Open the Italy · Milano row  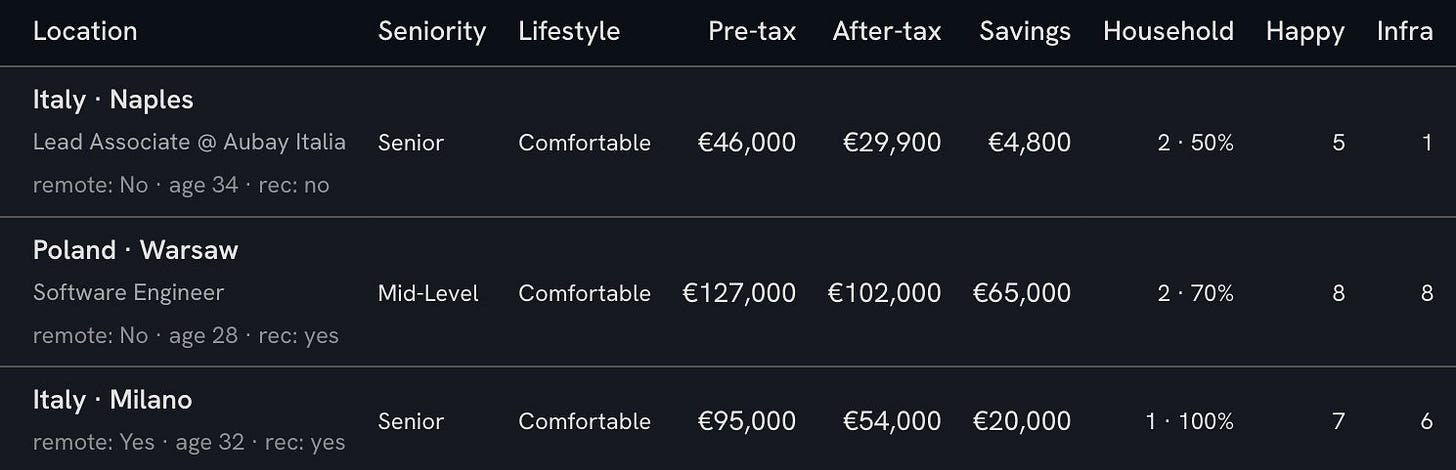click(x=728, y=419)
